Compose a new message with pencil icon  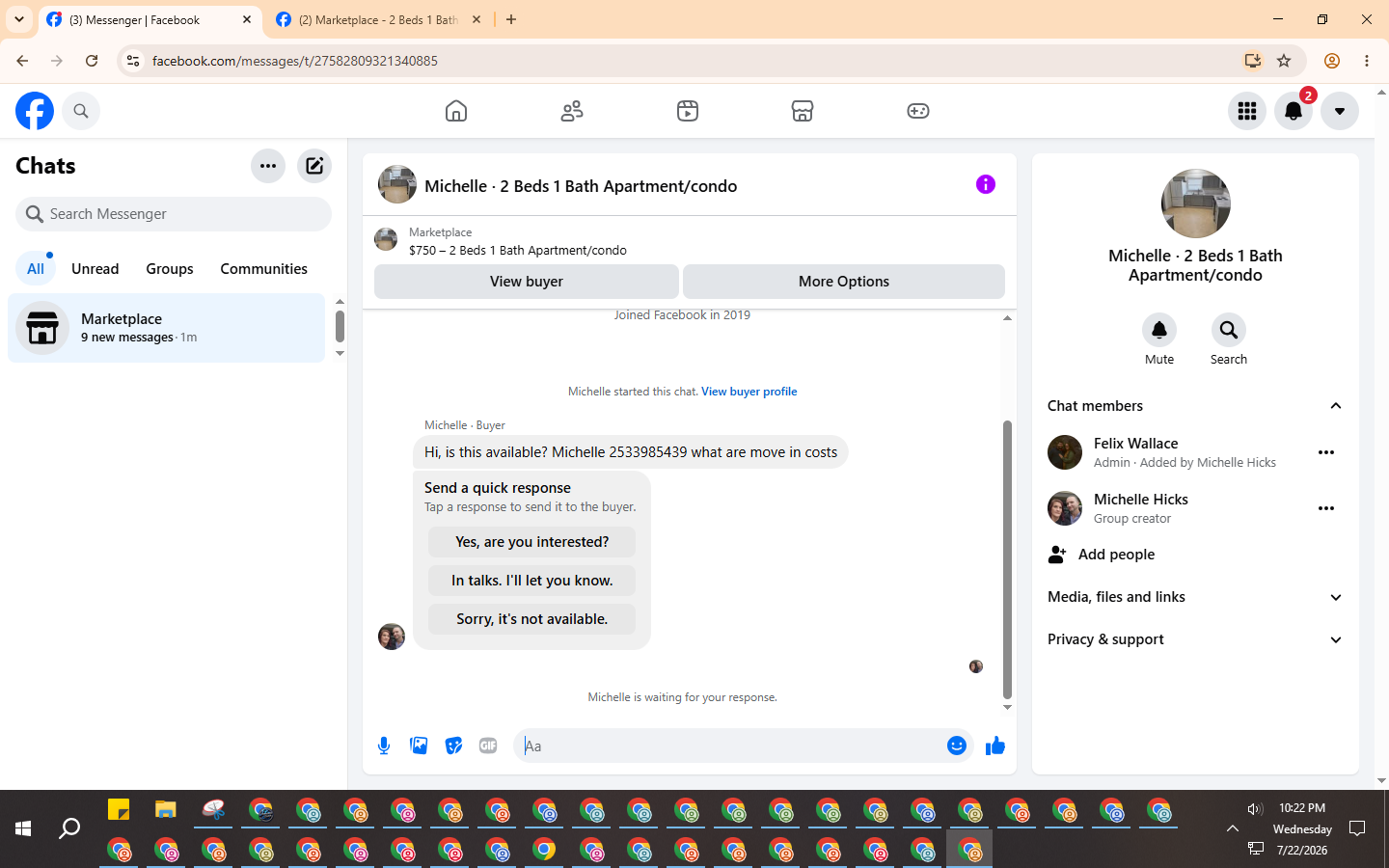coord(314,166)
